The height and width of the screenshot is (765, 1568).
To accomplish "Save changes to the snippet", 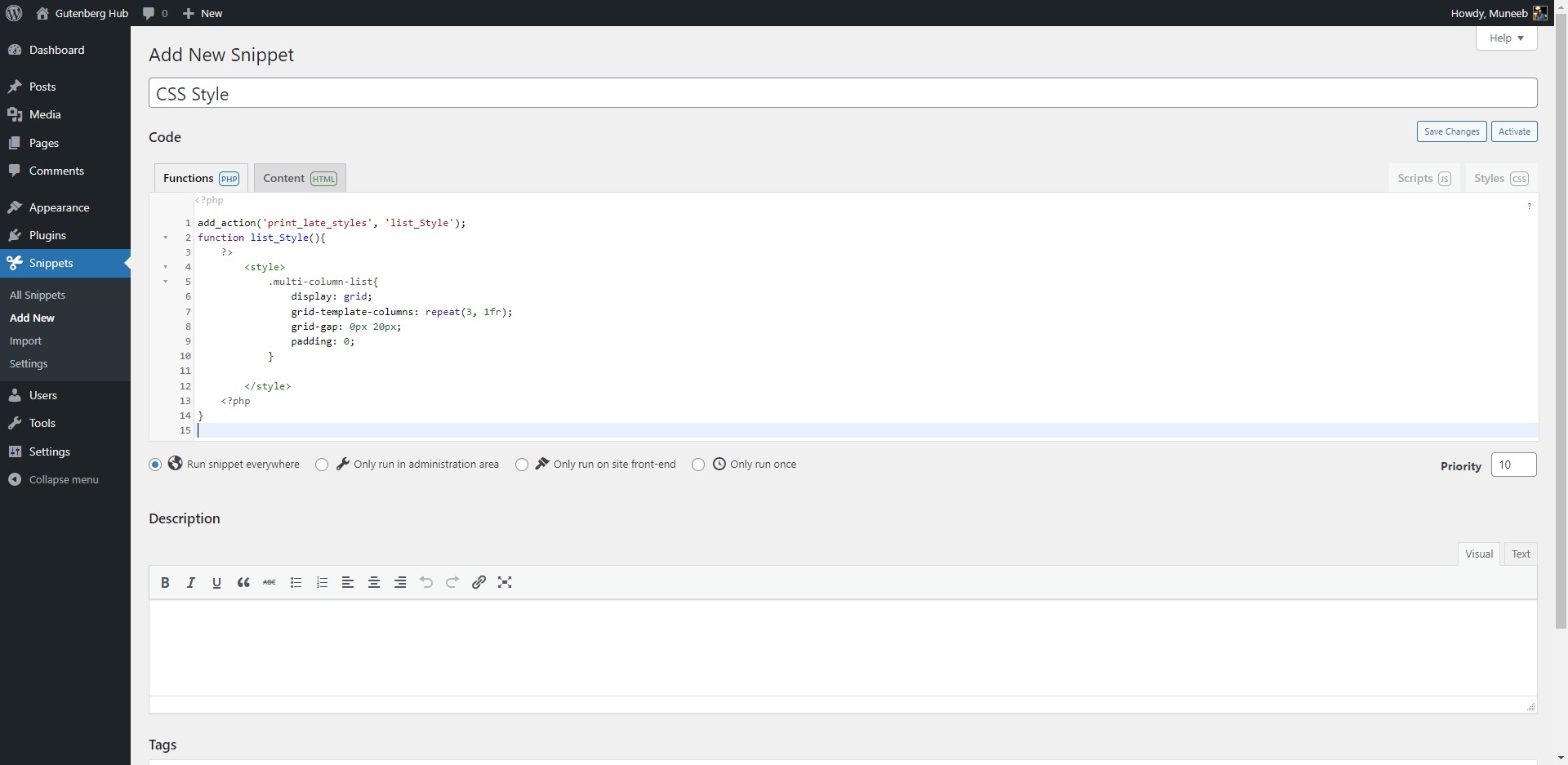I will [x=1451, y=131].
